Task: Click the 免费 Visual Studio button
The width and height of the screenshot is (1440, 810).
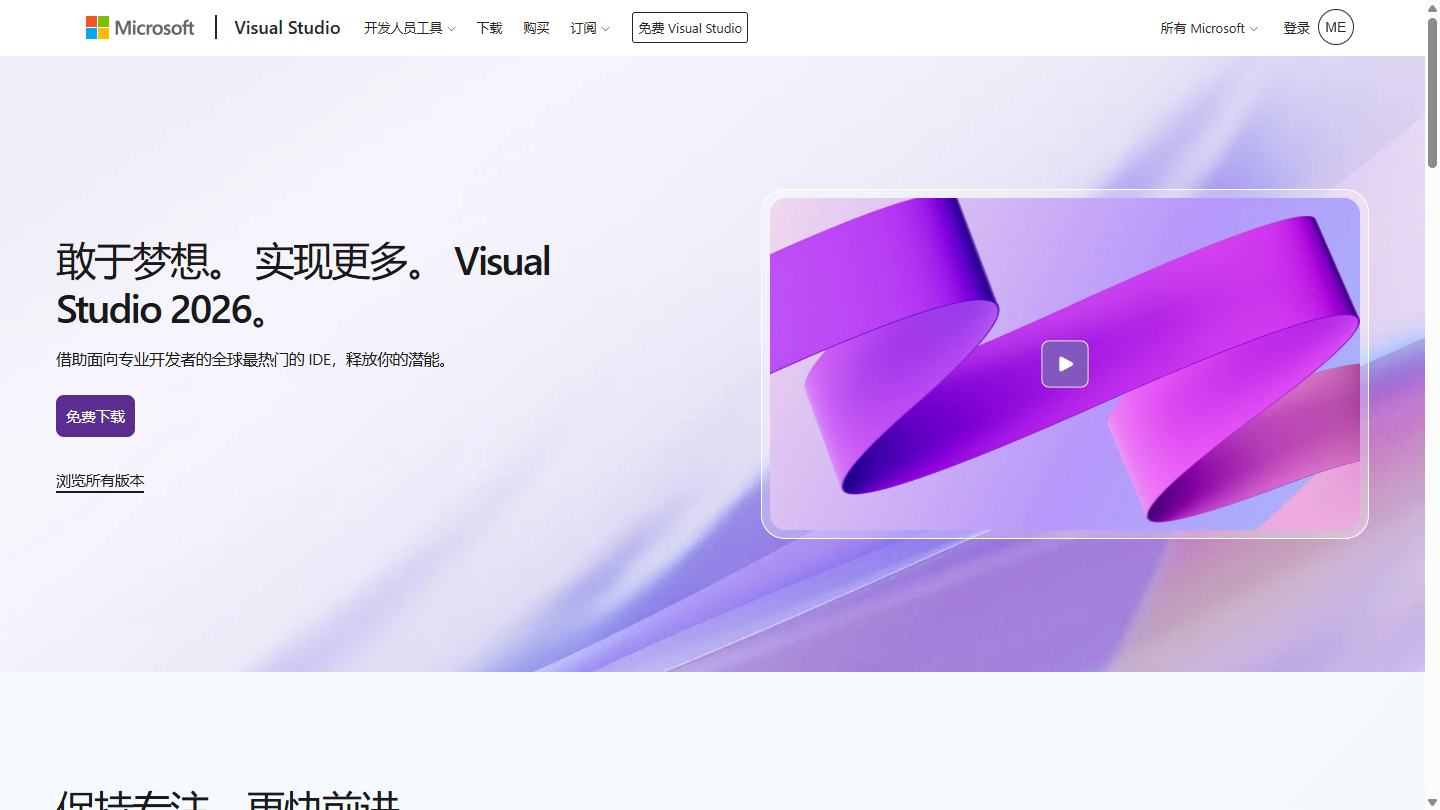Action: pos(690,28)
